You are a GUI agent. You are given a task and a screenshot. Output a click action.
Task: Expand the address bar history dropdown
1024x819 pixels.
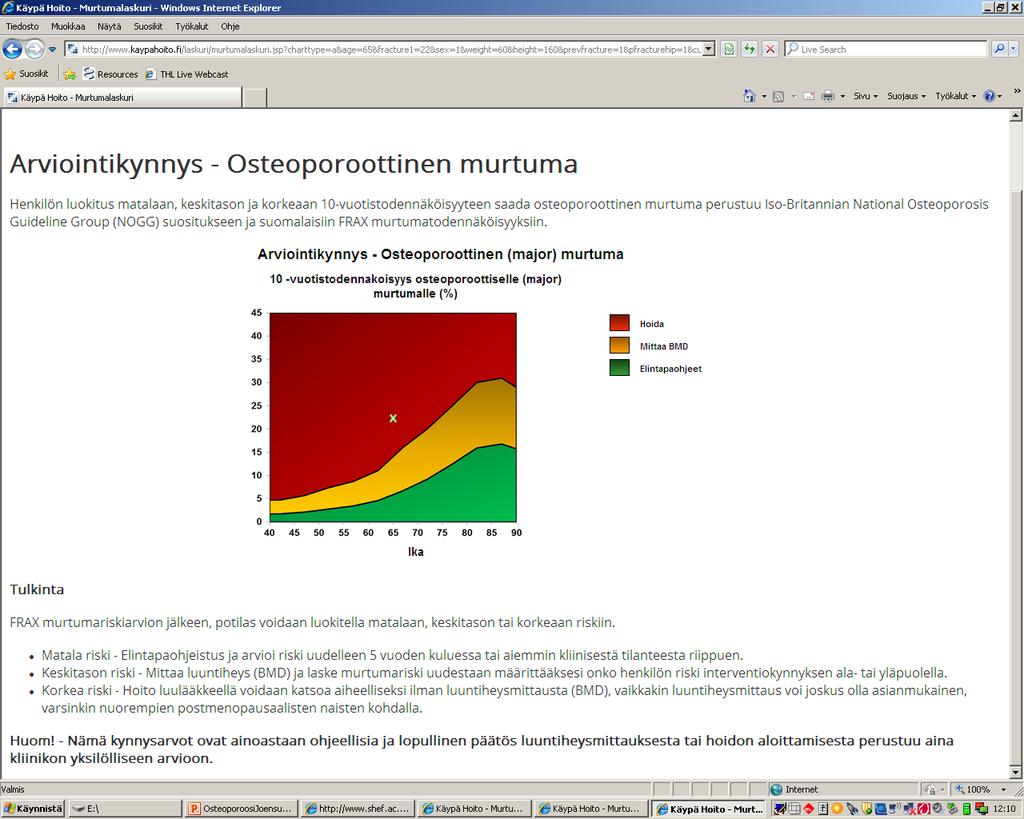tap(709, 49)
